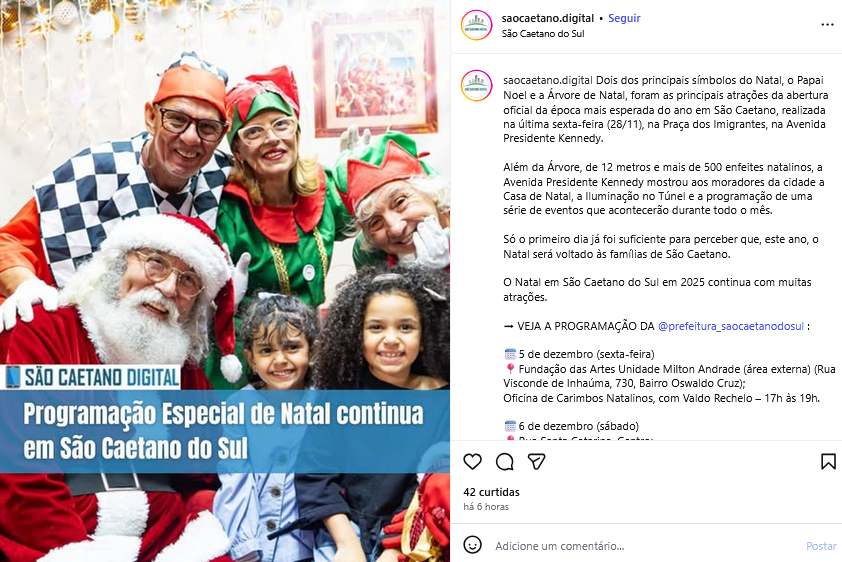
Task: Click the São Caetano Digital banner on image
Action: (x=91, y=377)
